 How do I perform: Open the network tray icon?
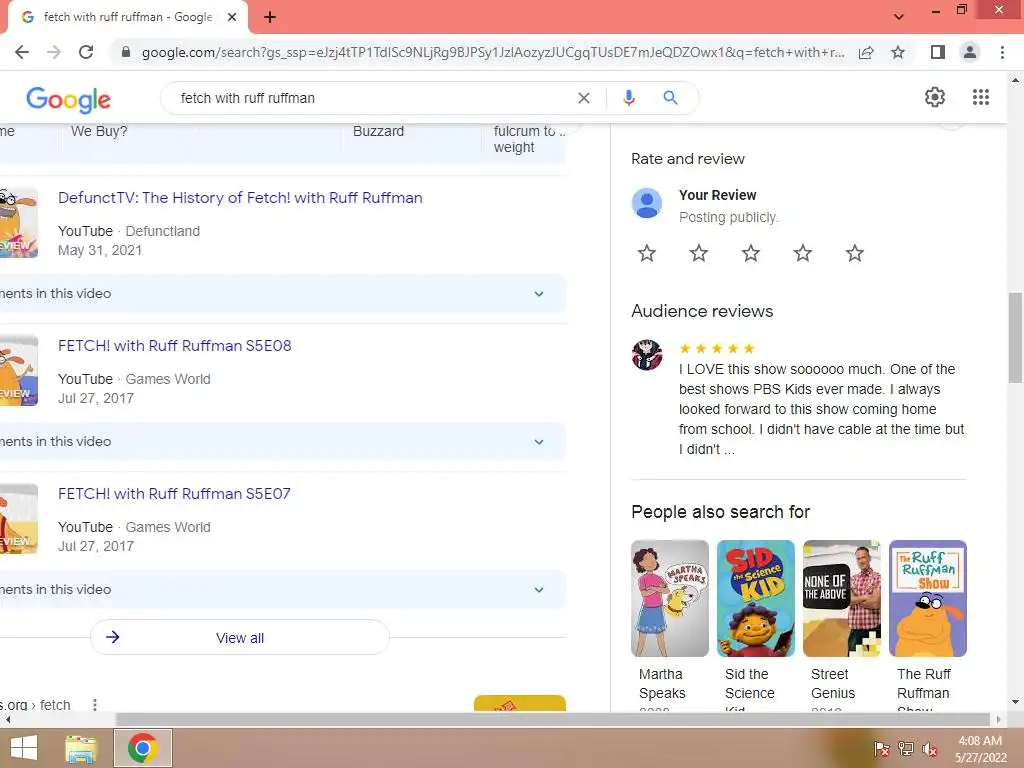tap(905, 748)
